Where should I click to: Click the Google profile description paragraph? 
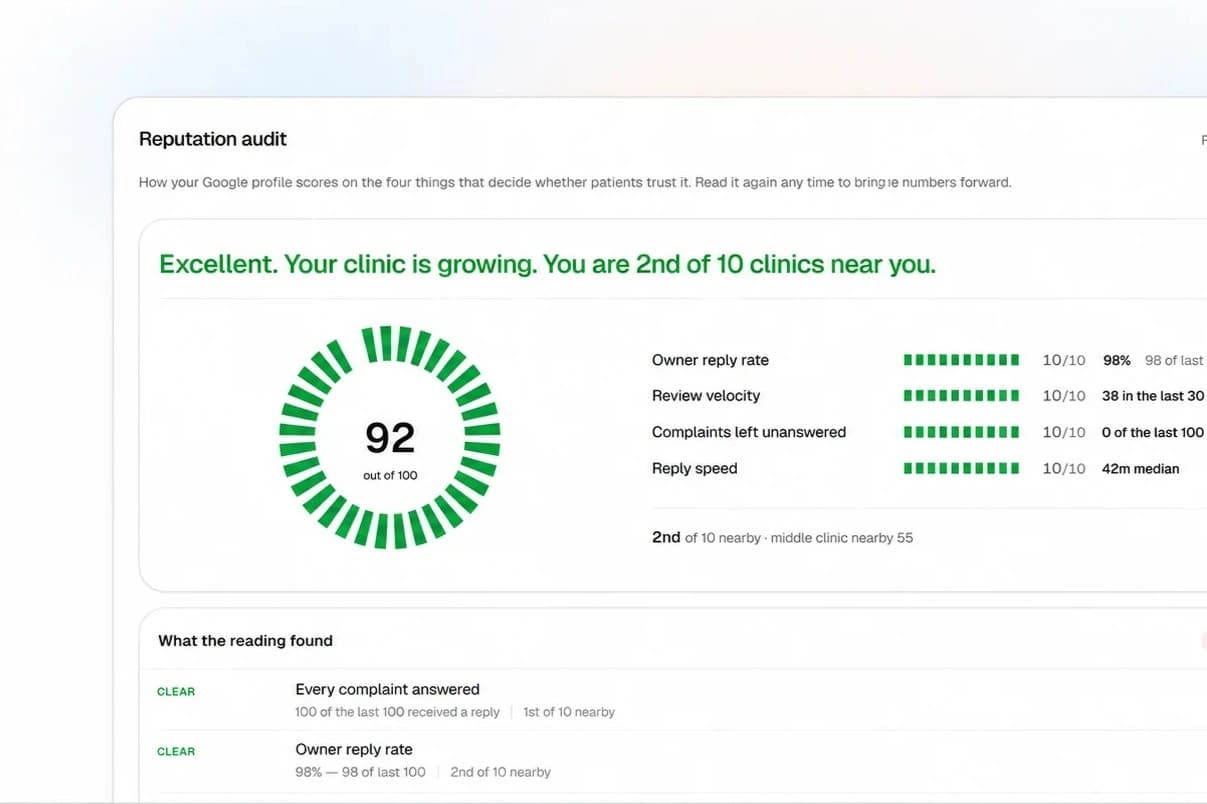575,183
